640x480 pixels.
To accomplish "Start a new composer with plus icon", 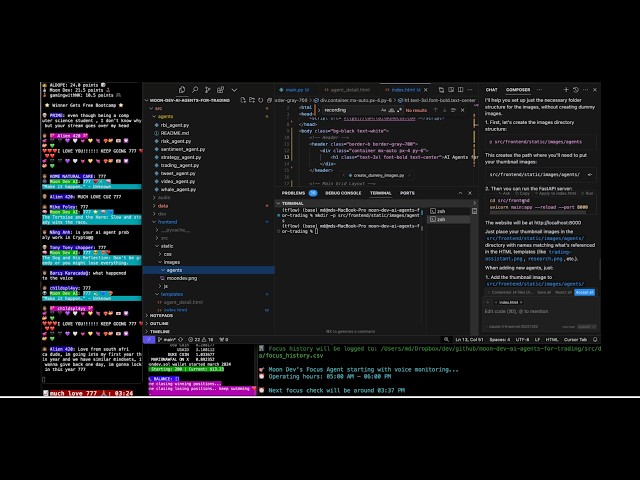I will [566, 90].
